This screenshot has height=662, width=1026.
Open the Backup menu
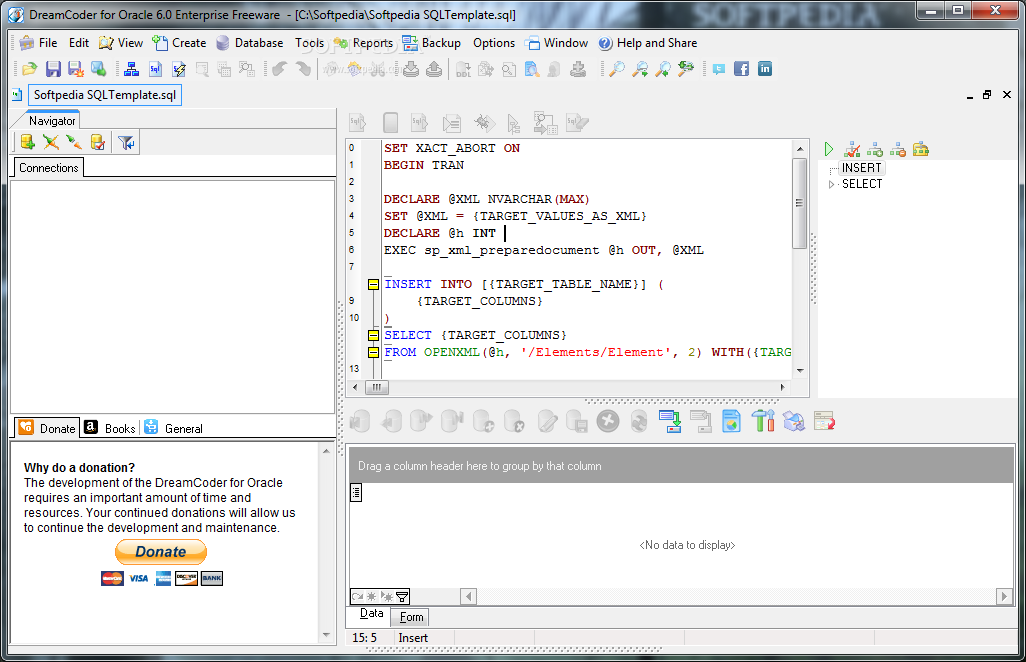coord(431,43)
